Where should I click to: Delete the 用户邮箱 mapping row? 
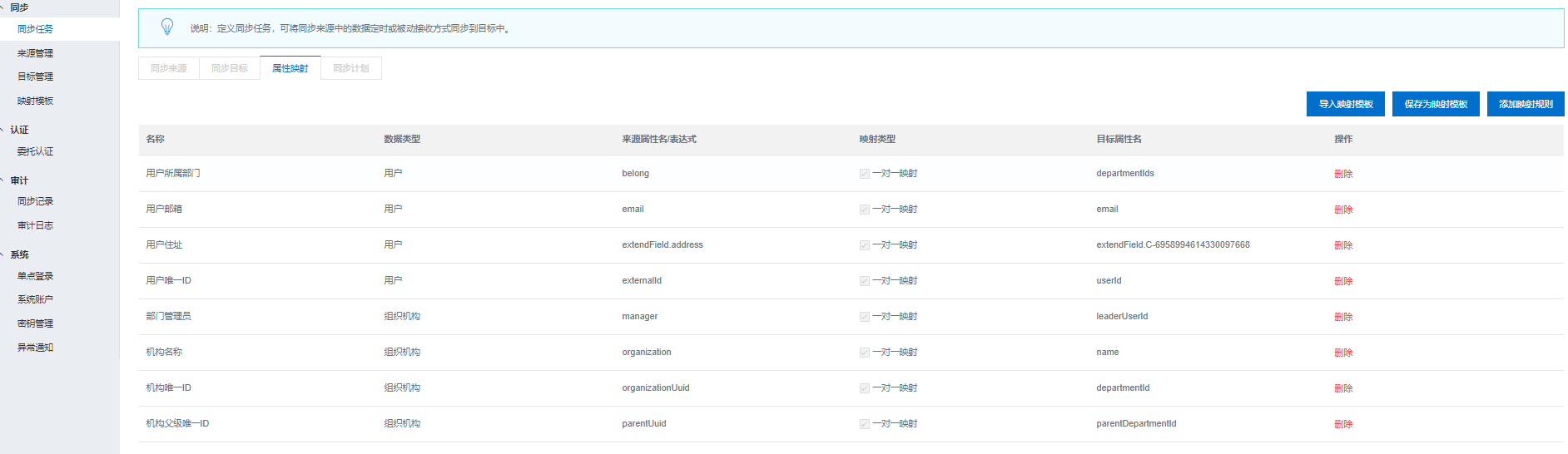pyautogui.click(x=1342, y=210)
